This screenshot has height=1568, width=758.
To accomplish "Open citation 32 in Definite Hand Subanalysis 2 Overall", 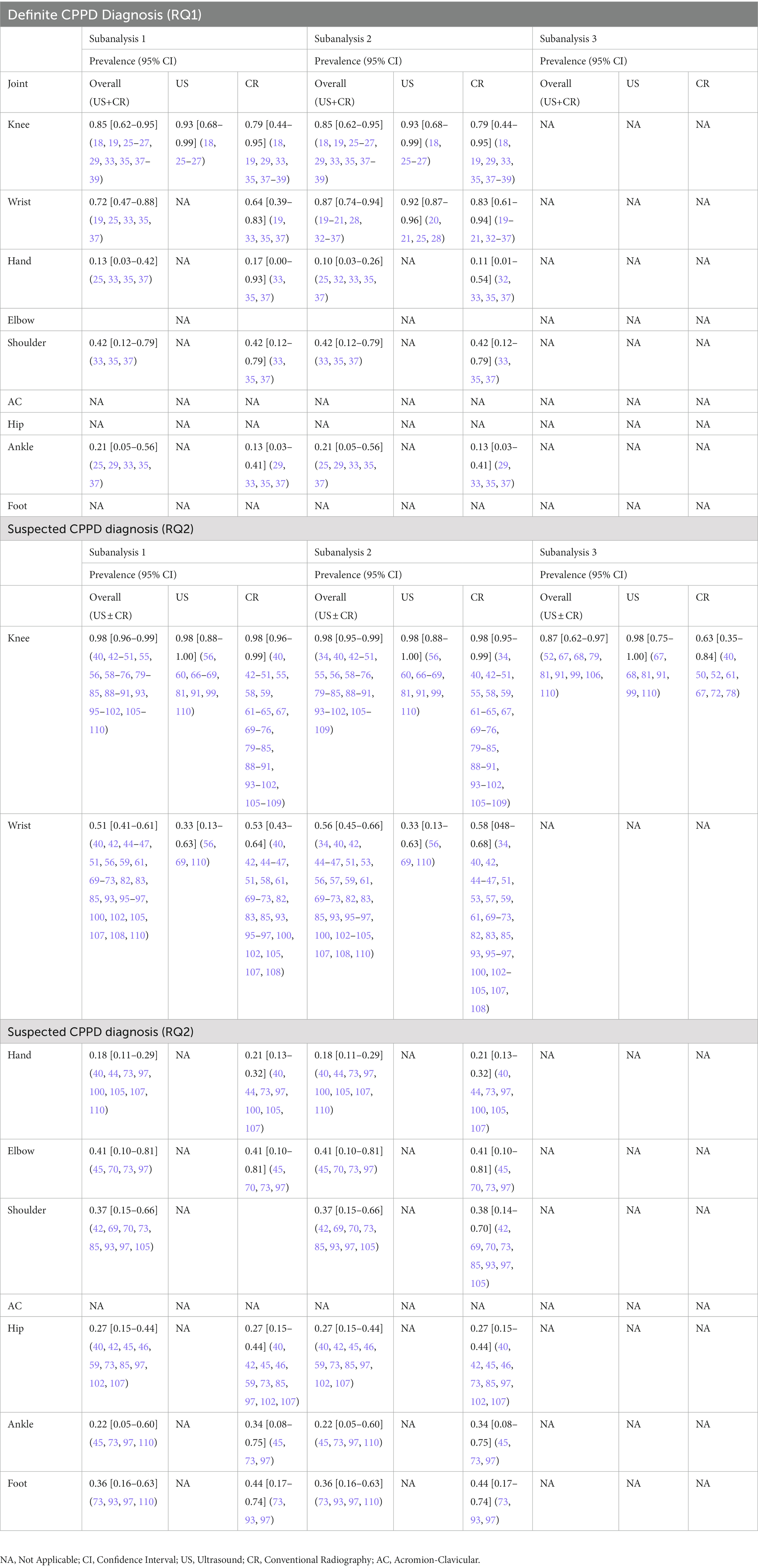I will click(x=339, y=279).
